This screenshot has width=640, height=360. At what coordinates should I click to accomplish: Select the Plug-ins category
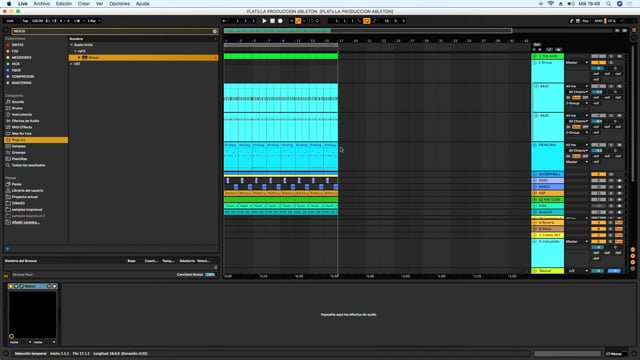36,140
